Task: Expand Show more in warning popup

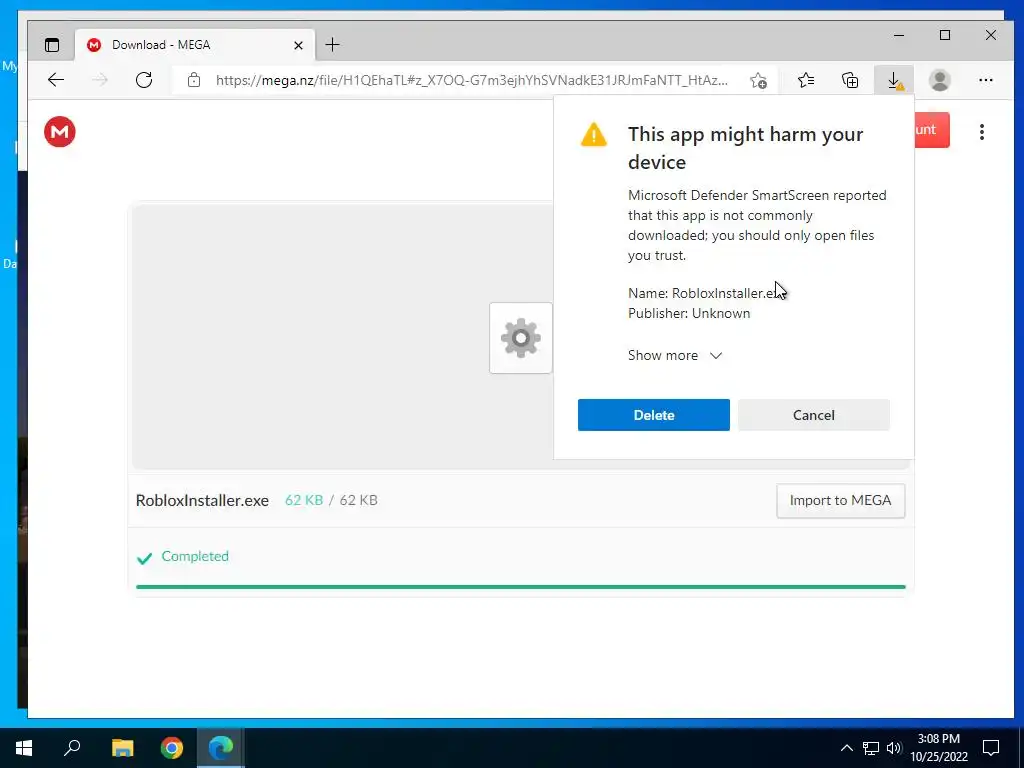Action: pos(675,355)
